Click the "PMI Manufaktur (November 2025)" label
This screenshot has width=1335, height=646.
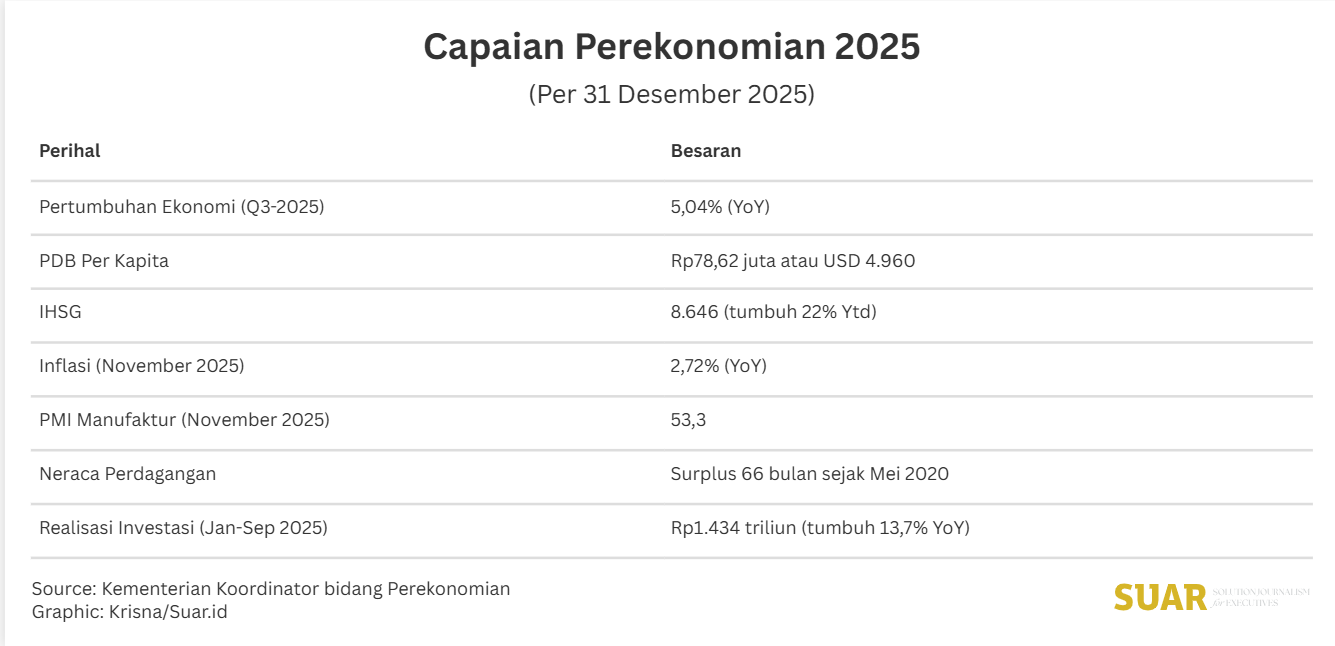pyautogui.click(x=184, y=420)
